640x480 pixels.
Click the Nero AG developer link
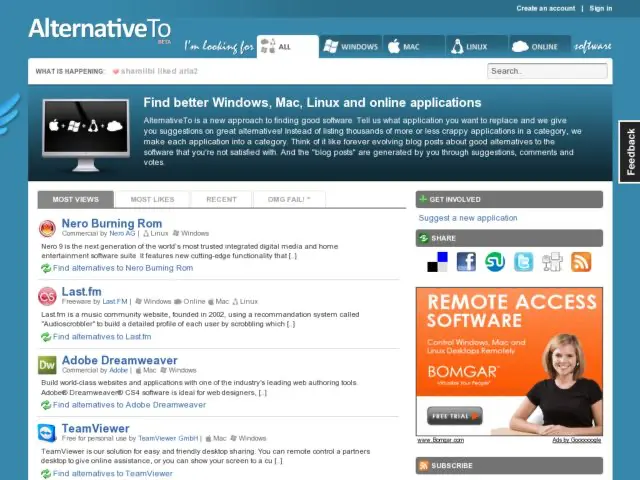point(122,233)
